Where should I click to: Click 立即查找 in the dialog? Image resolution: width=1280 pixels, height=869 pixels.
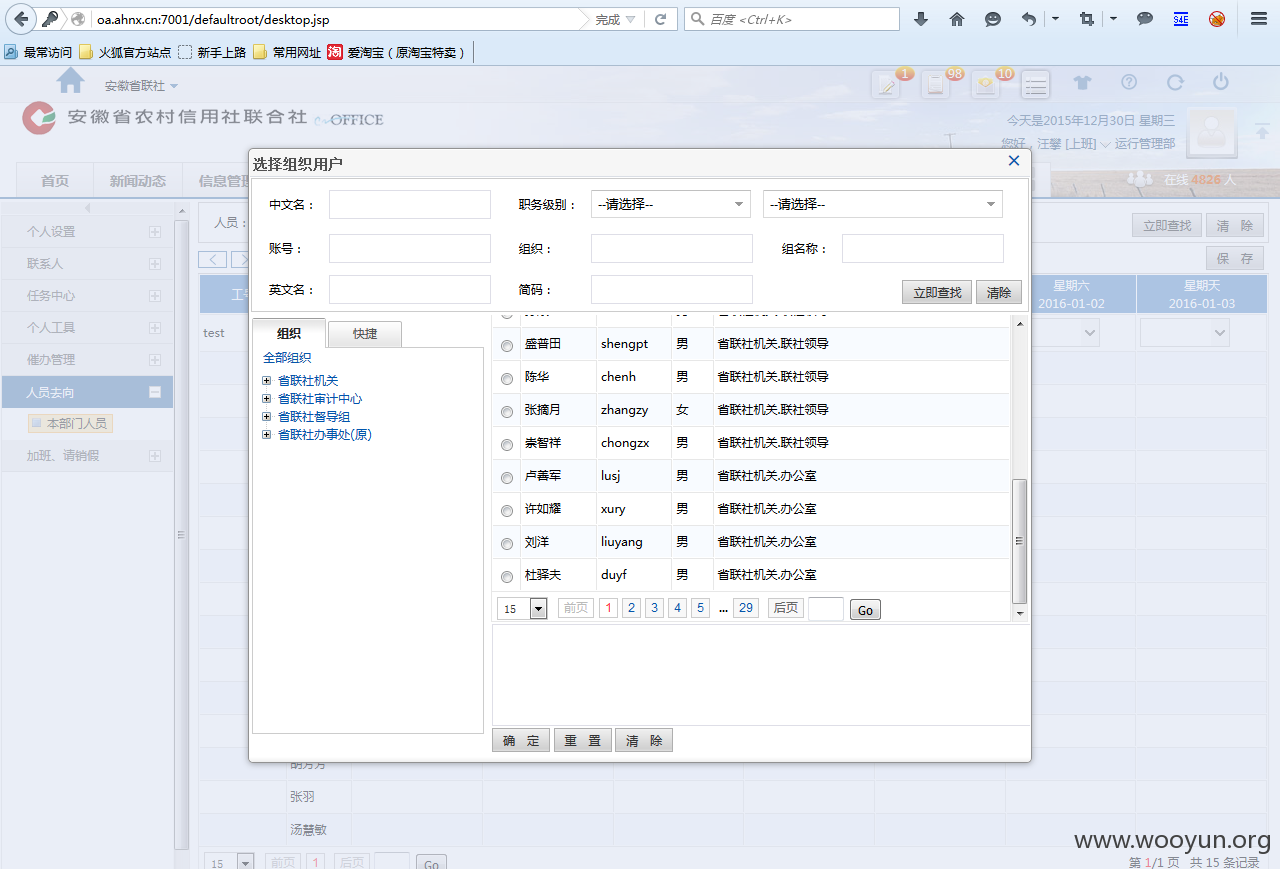937,292
